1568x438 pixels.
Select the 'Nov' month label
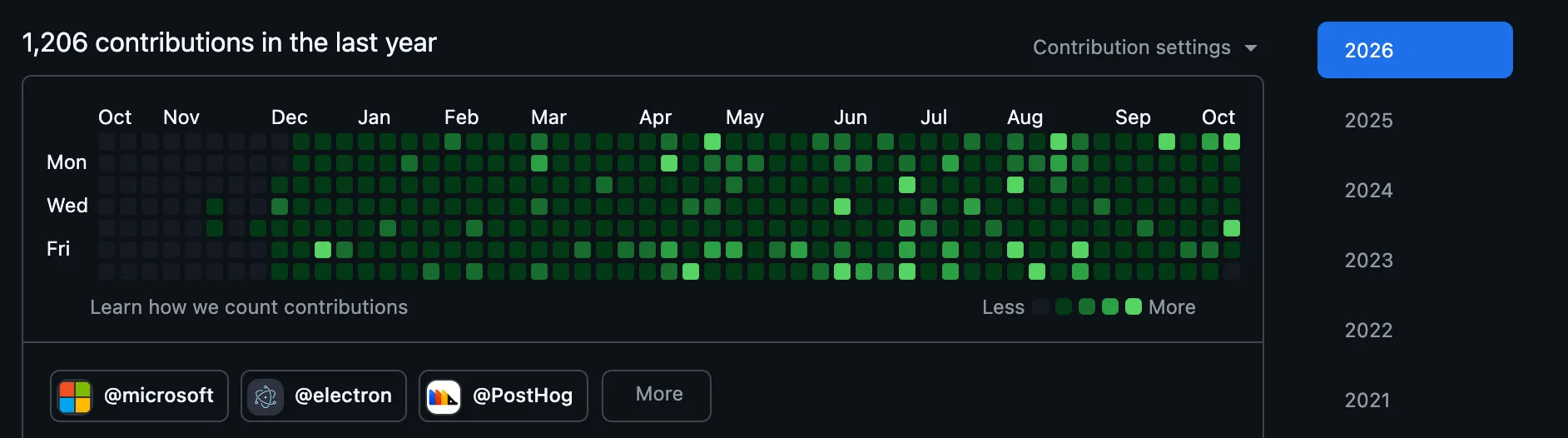click(x=181, y=117)
